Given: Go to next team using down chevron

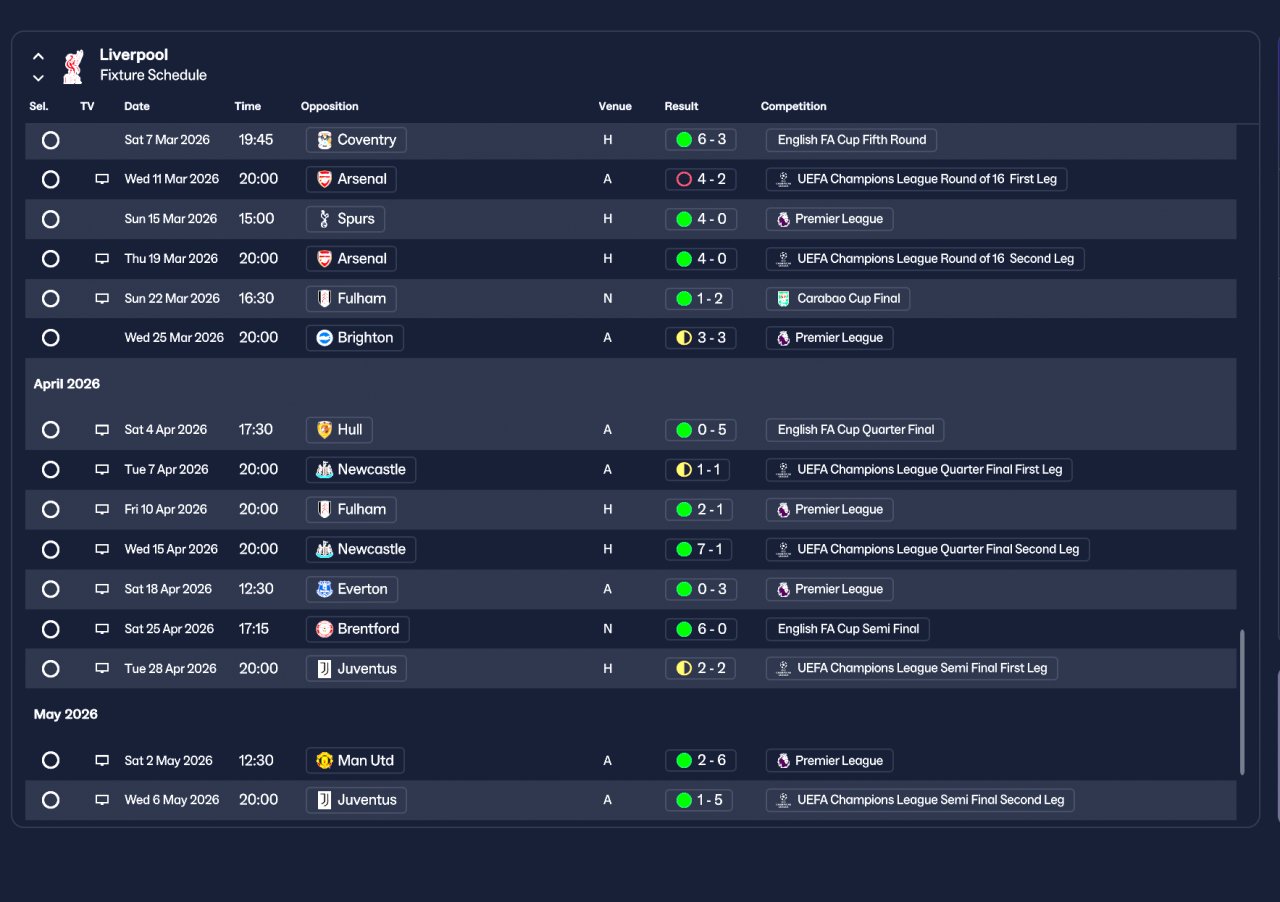Looking at the screenshot, I should (38, 77).
